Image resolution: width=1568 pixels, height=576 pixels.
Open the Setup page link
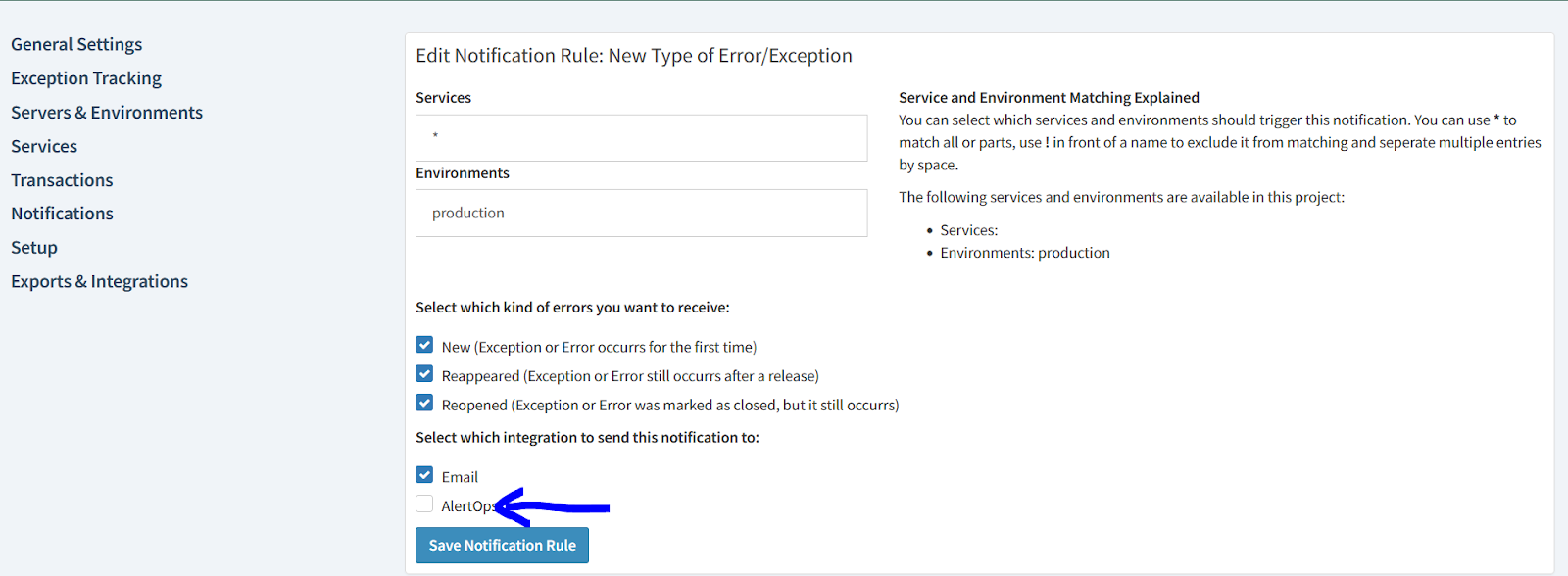coord(34,248)
